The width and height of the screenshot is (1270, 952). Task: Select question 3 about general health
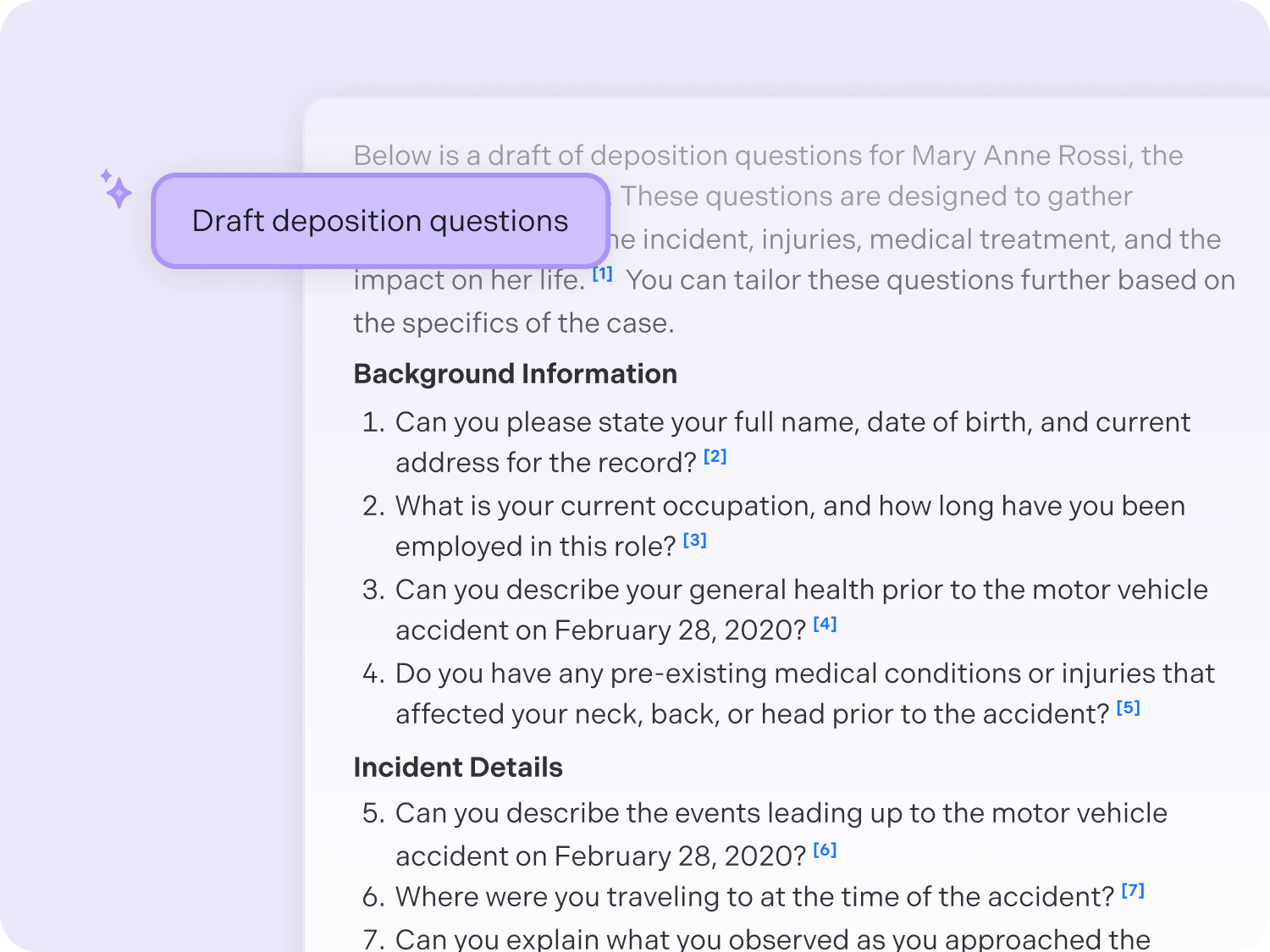(785, 610)
